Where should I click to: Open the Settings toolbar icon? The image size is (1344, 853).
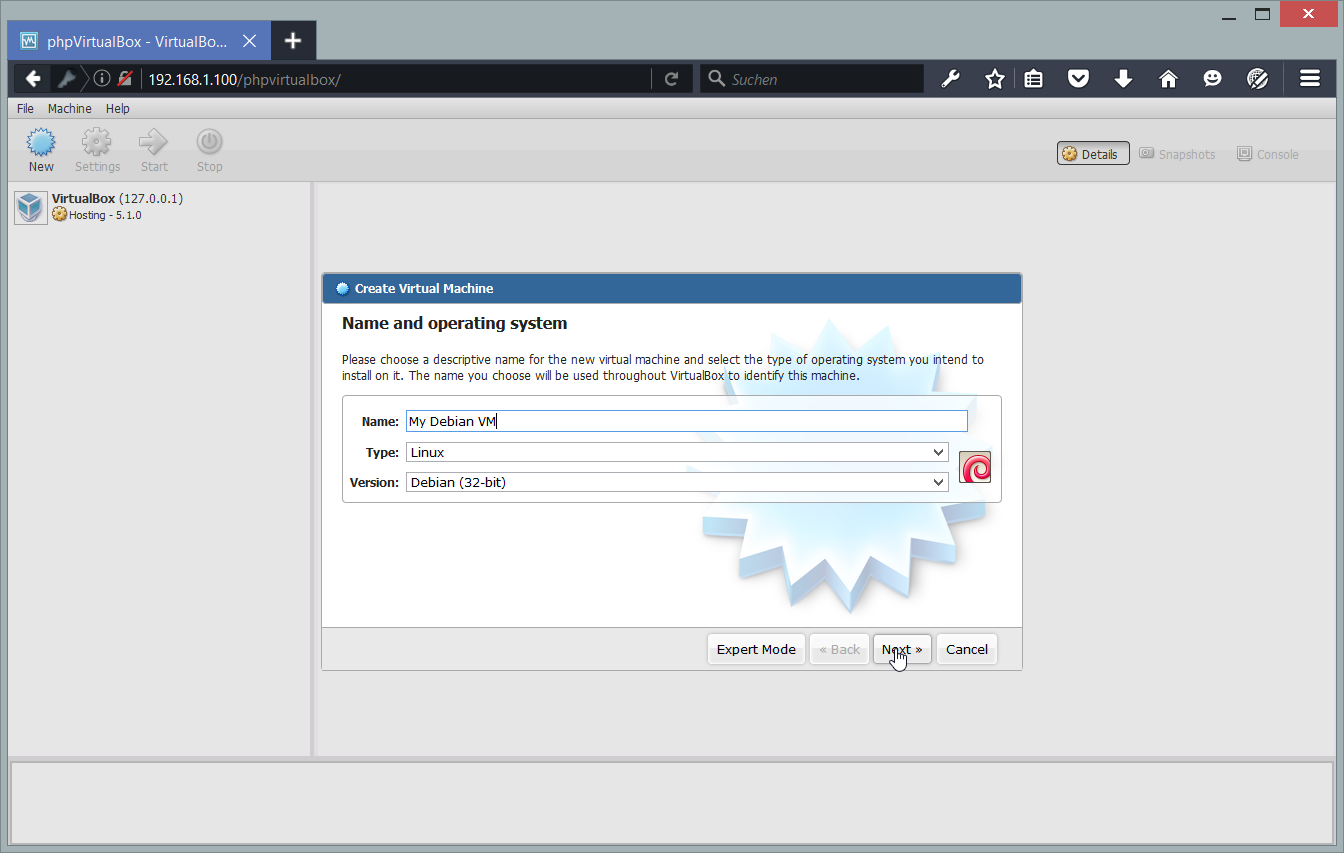[97, 142]
